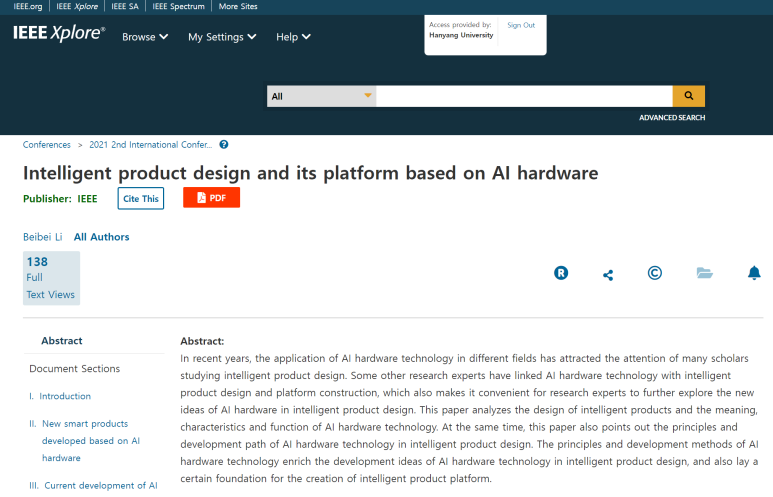Open the IEEE Spectrum site link
Image resolution: width=773 pixels, height=497 pixels.
[x=178, y=6]
